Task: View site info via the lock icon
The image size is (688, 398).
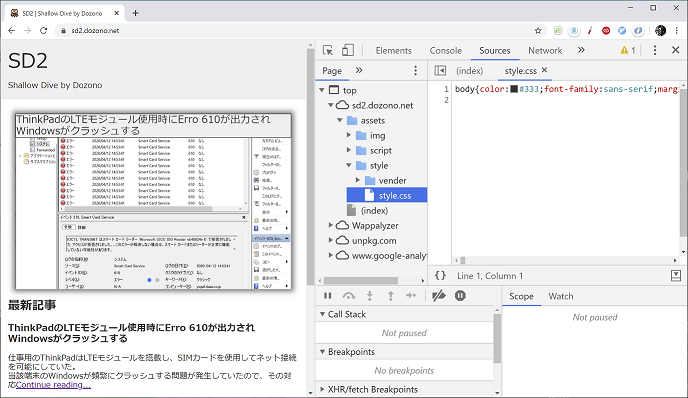Action: pyautogui.click(x=63, y=31)
